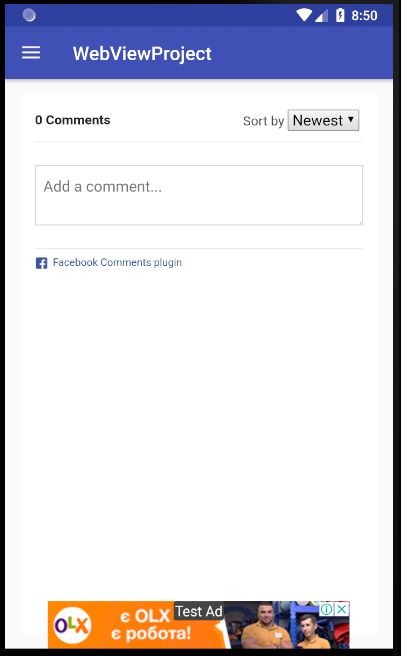
Task: Tap the round notification icon in status bar
Action: point(29,15)
